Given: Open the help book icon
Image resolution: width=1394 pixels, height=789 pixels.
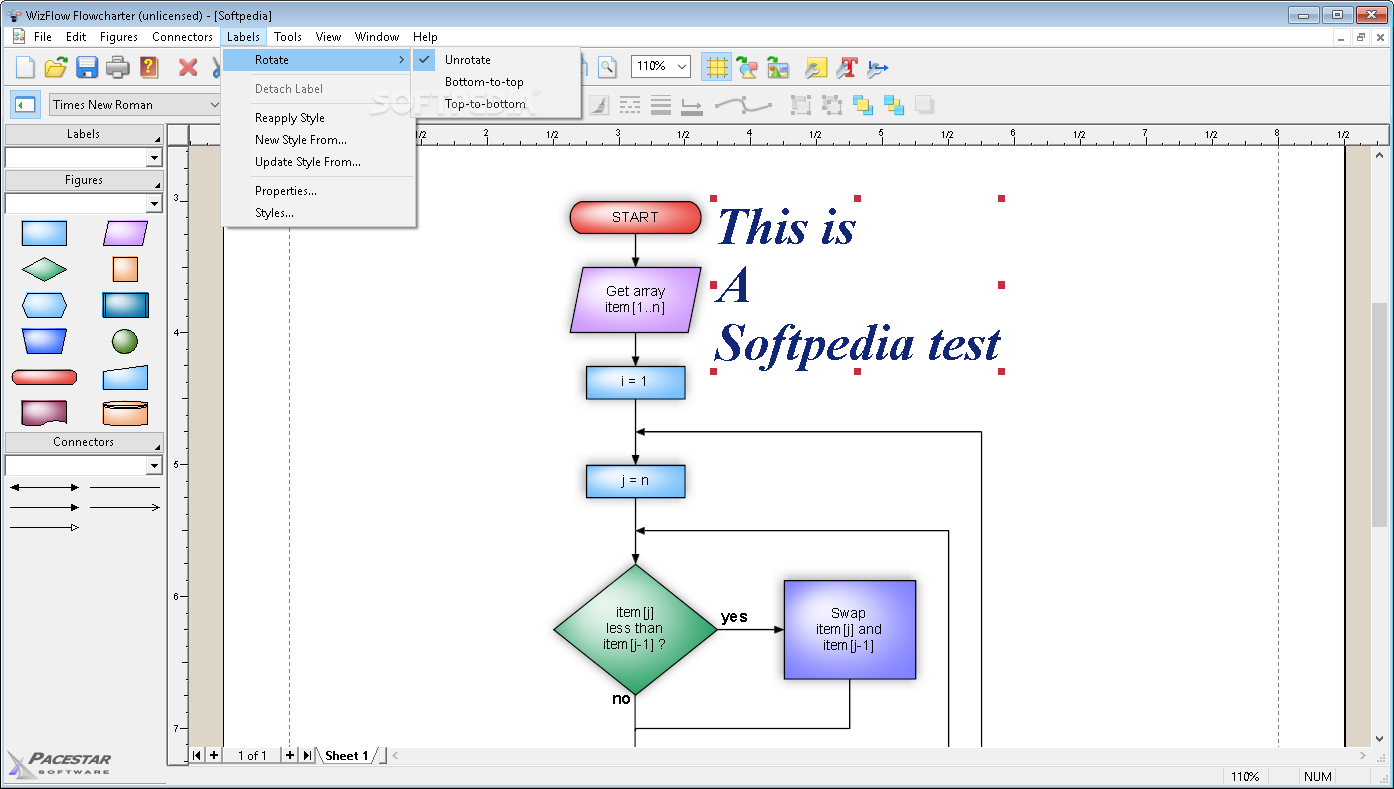Looking at the screenshot, I should 149,68.
